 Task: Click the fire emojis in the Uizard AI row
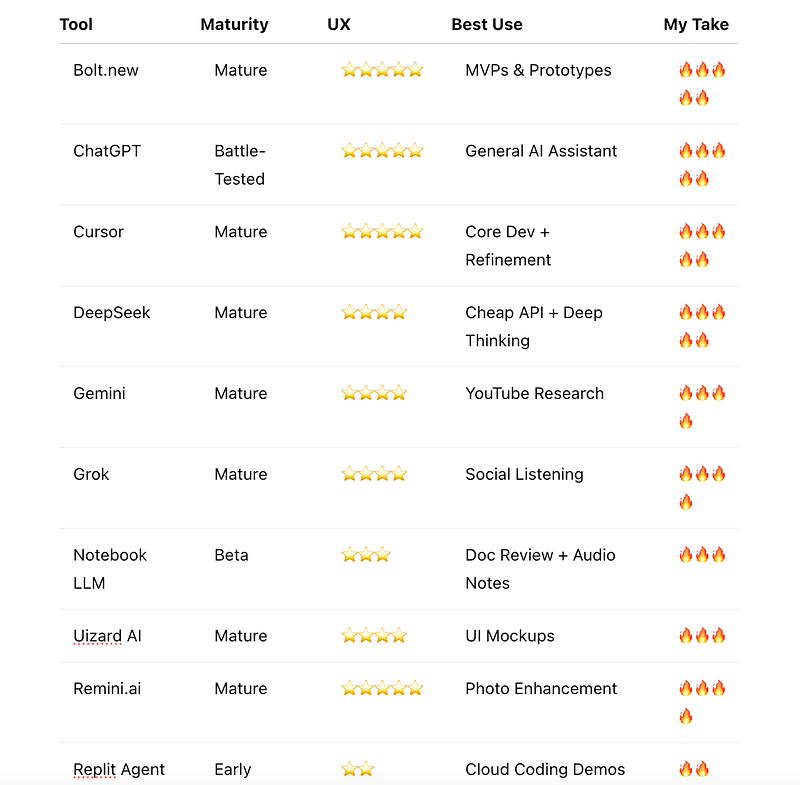pyautogui.click(x=702, y=636)
